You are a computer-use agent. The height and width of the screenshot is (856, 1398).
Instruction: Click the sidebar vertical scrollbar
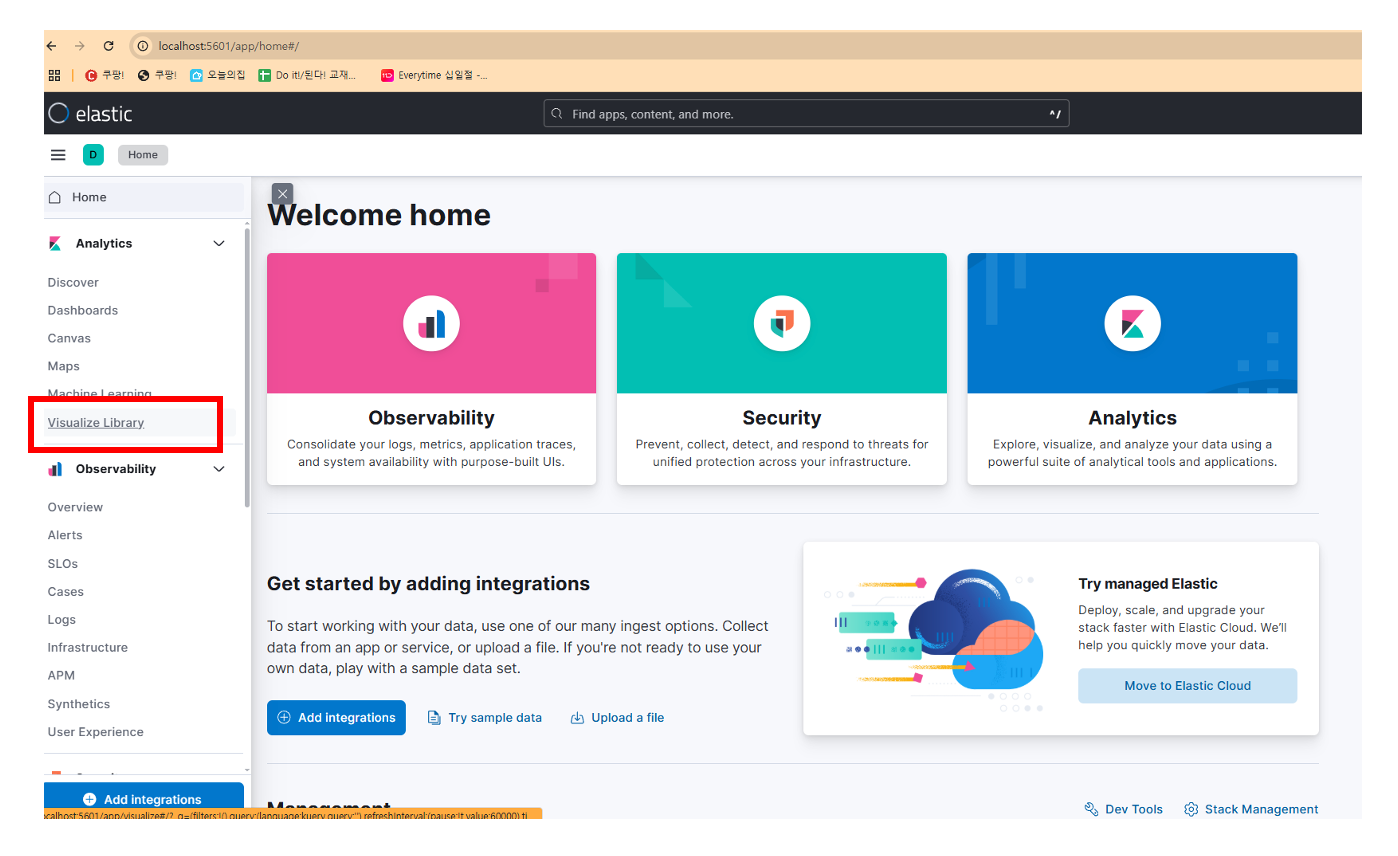click(247, 366)
